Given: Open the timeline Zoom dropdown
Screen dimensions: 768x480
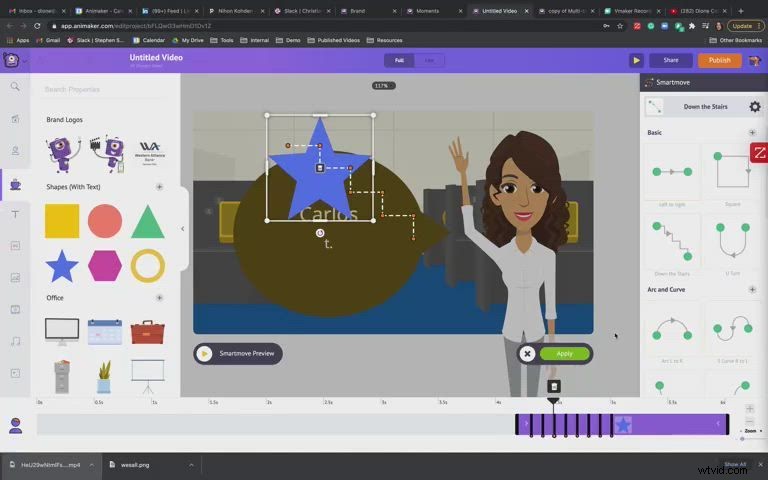Looking at the screenshot, I should pos(753,431).
